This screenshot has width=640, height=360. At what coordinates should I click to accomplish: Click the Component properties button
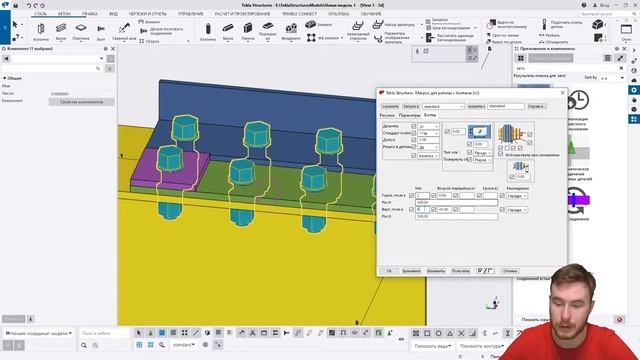81,102
